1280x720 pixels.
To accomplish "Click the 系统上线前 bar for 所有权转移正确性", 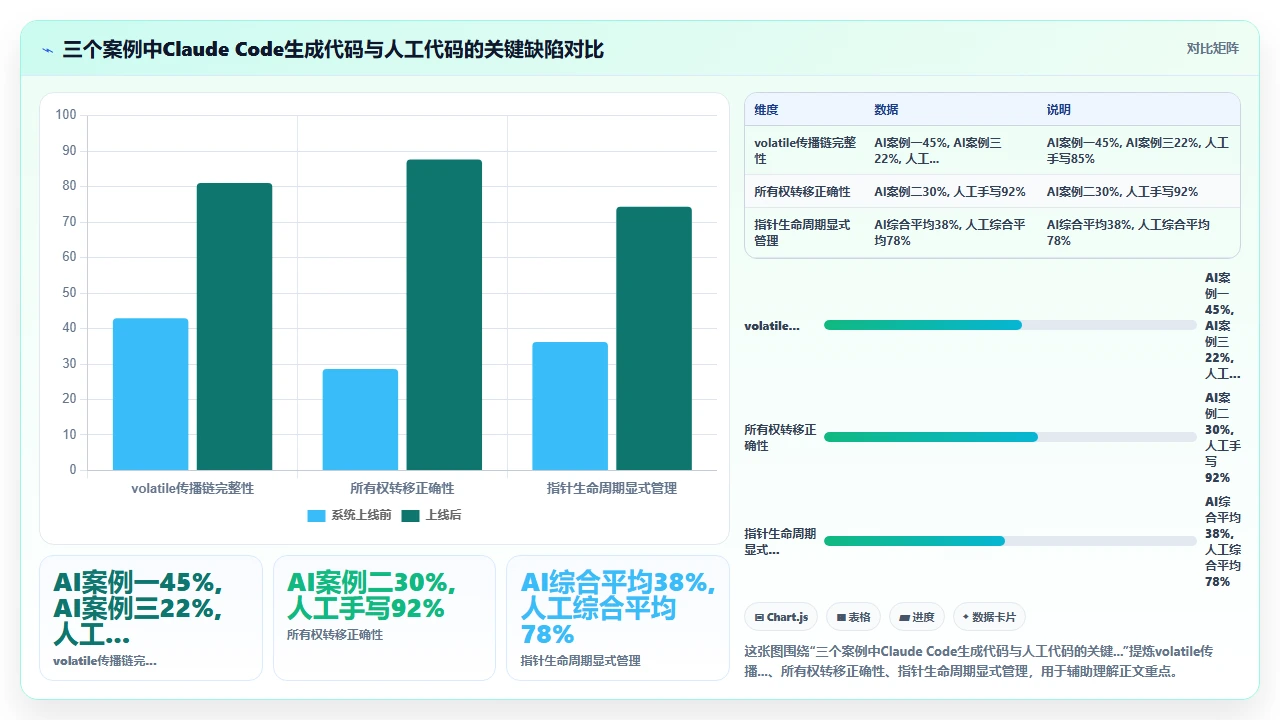I will (360, 420).
